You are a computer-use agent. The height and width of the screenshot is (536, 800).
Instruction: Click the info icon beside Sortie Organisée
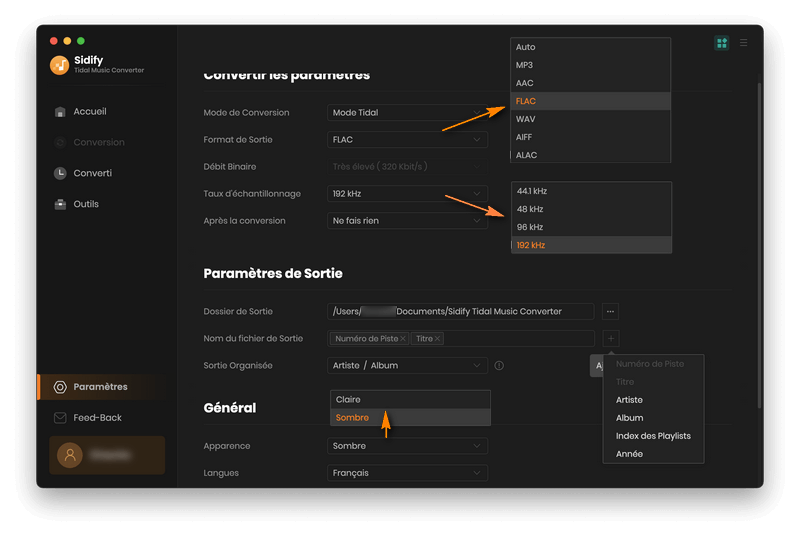click(x=499, y=366)
